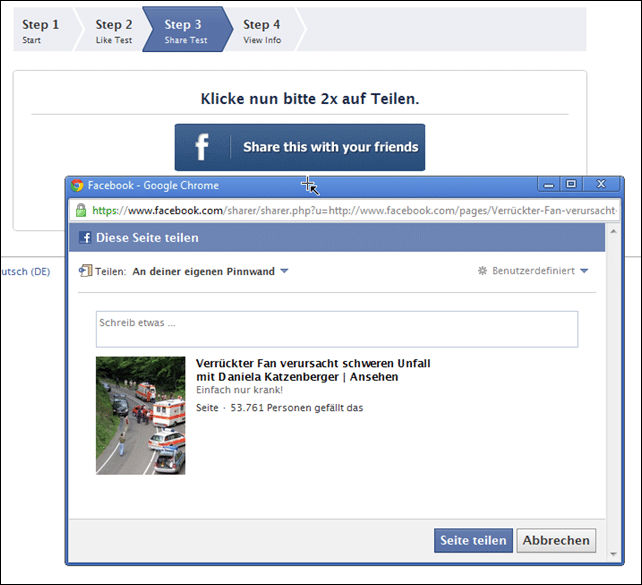Image resolution: width=642 pixels, height=585 pixels.
Task: Click Einfach nur krank! description text
Action: 239,390
